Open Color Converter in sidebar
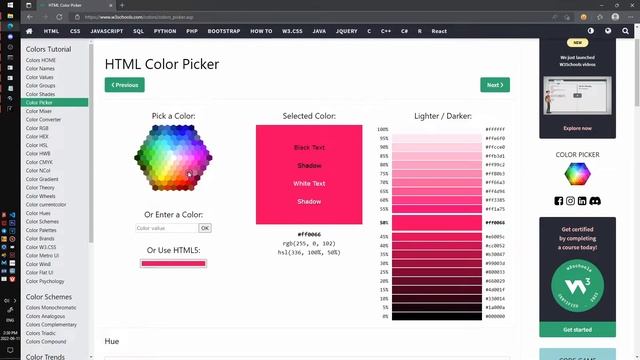 [x=43, y=120]
